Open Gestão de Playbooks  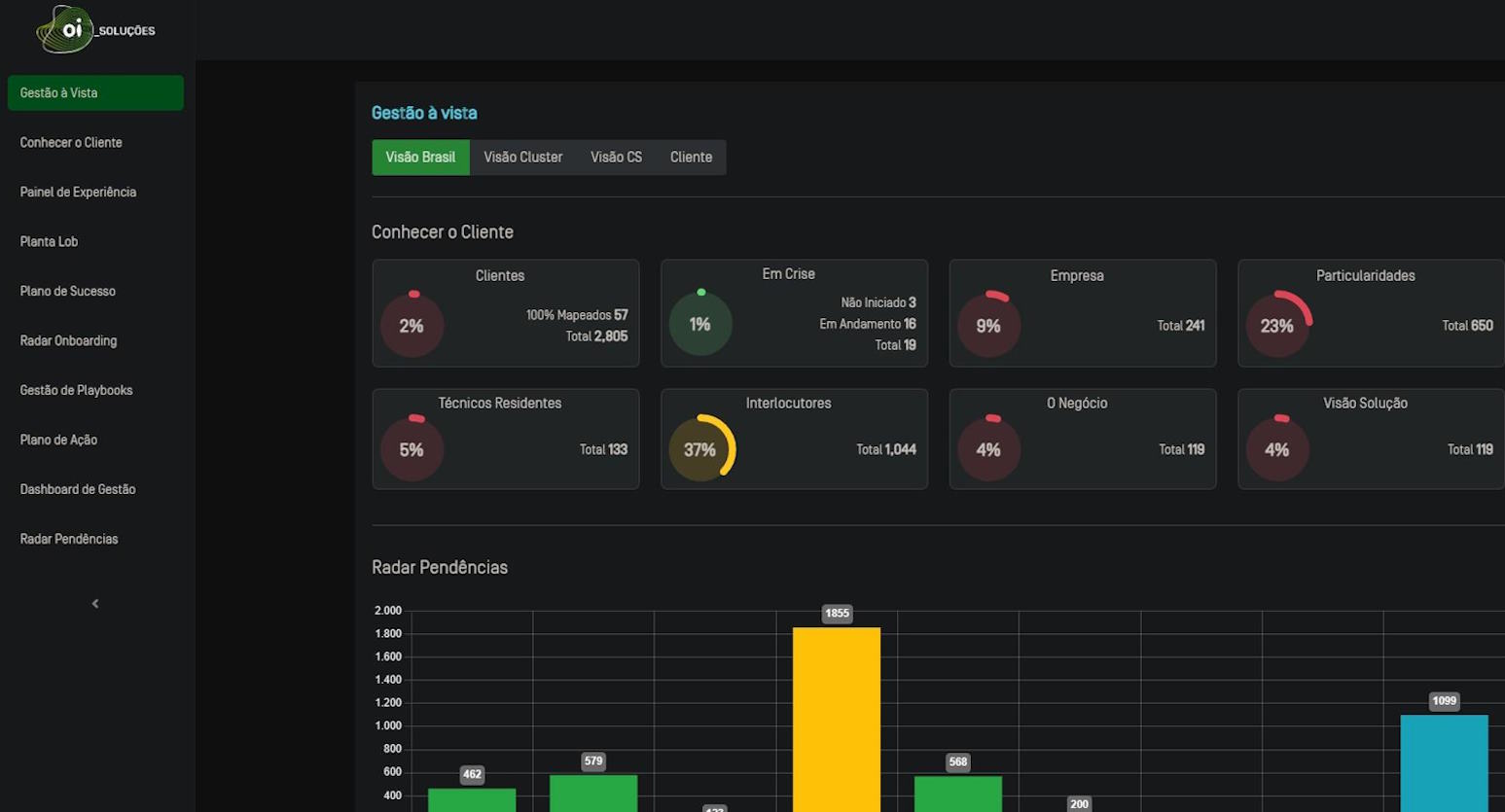[76, 391]
